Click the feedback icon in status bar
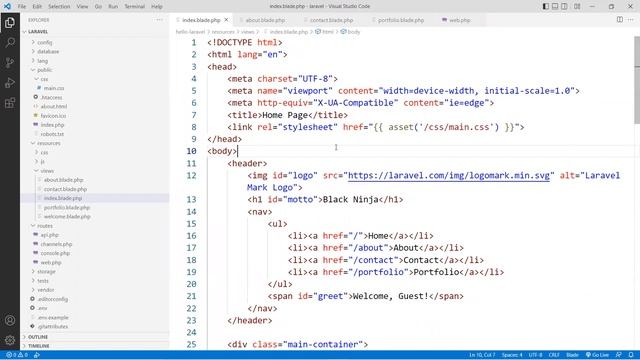This screenshot has width=640, height=360. pos(619,355)
